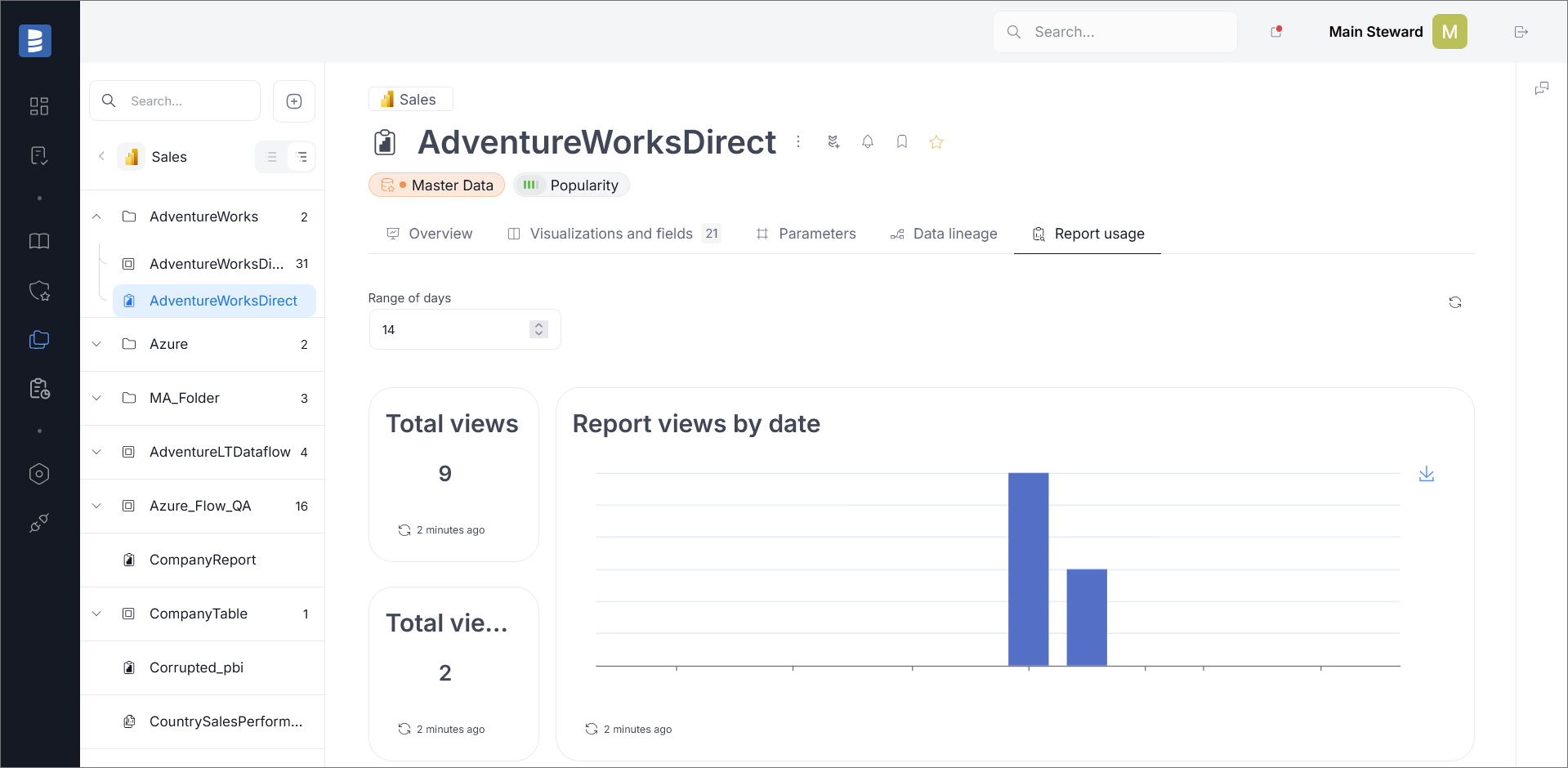Open the three-dot options menu beside the title
The height and width of the screenshot is (768, 1568).
[798, 141]
